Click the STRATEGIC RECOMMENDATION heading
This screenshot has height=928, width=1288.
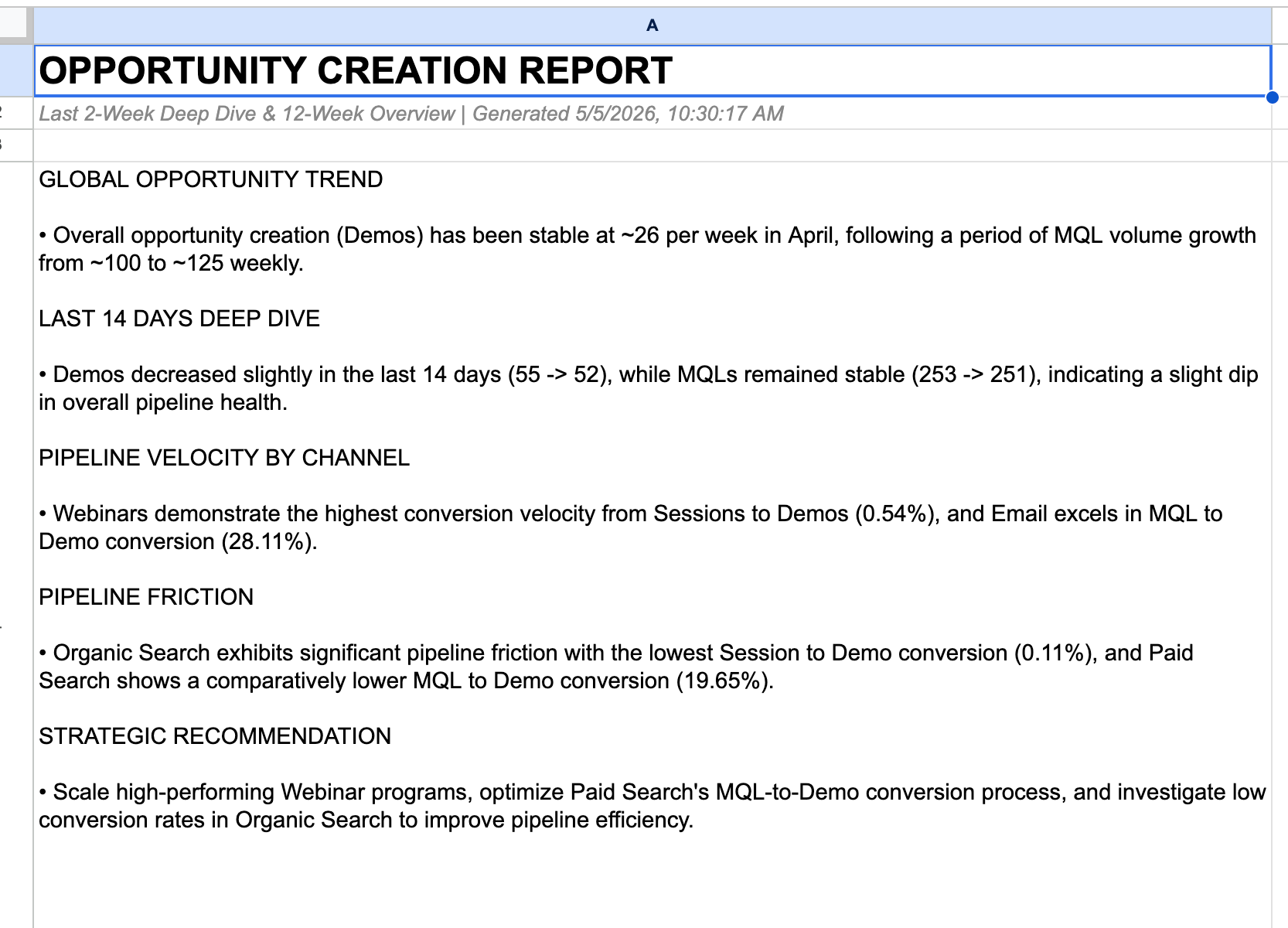pos(215,736)
